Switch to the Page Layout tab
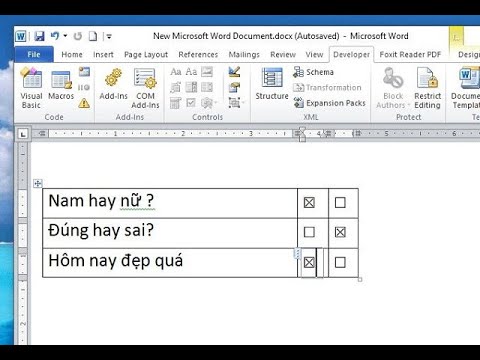The image size is (480, 360). coord(146,54)
